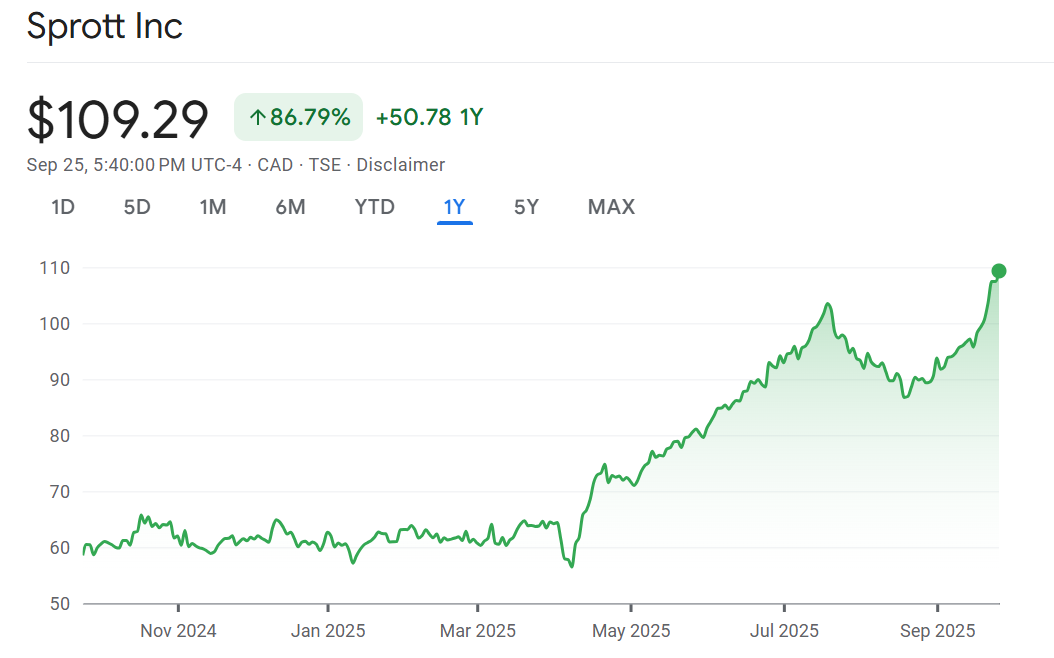Select the MAX time range

click(x=611, y=207)
